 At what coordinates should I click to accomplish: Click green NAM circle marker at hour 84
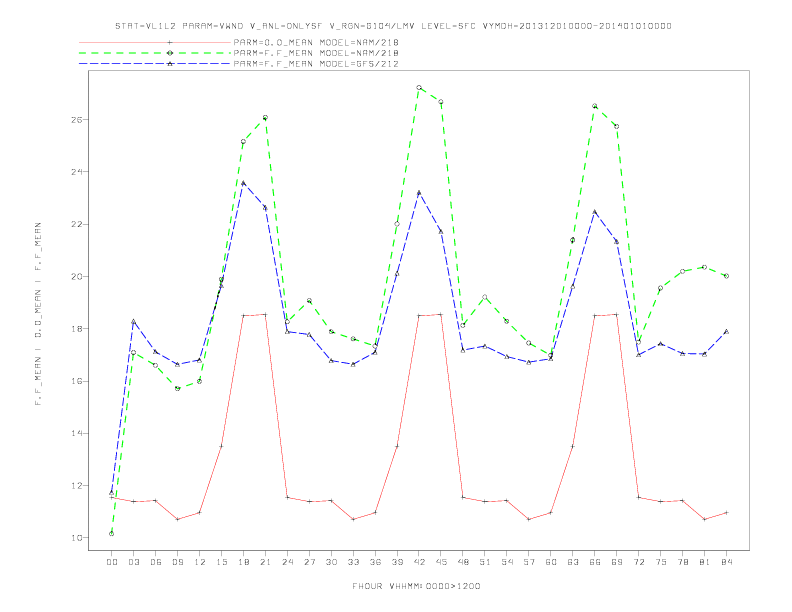tap(726, 276)
